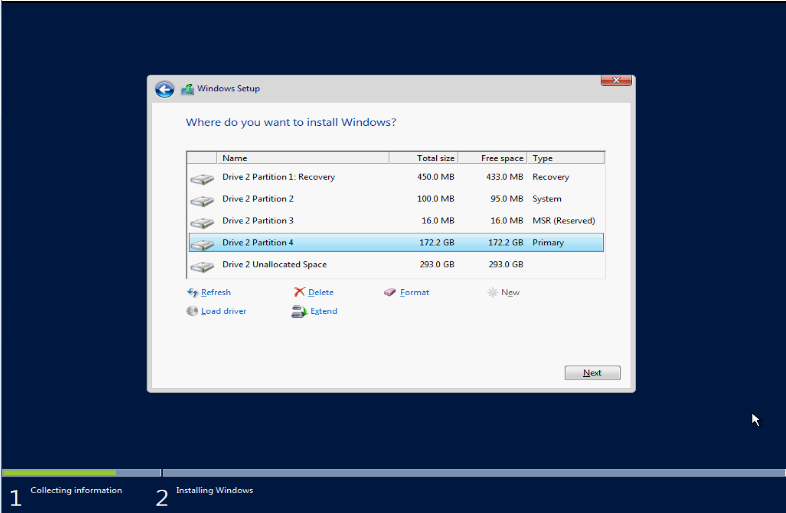Select Drive 2 Unallocated Space row
786x513 pixels.
coord(396,264)
